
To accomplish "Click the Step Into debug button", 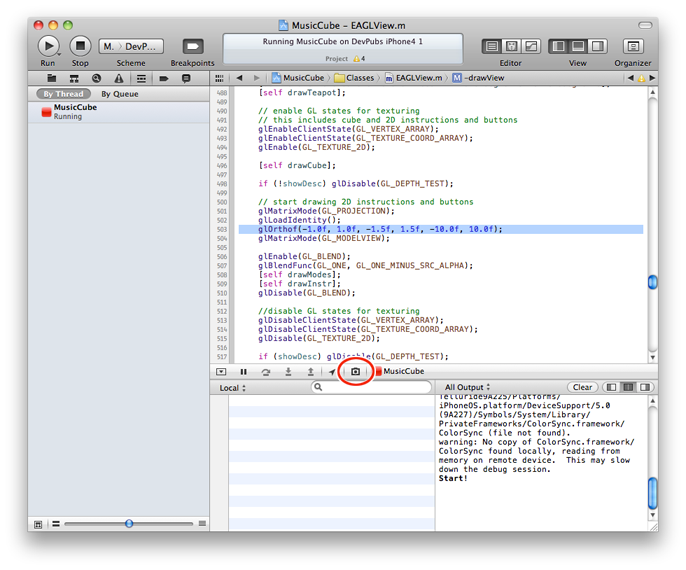I will pyautogui.click(x=288, y=371).
